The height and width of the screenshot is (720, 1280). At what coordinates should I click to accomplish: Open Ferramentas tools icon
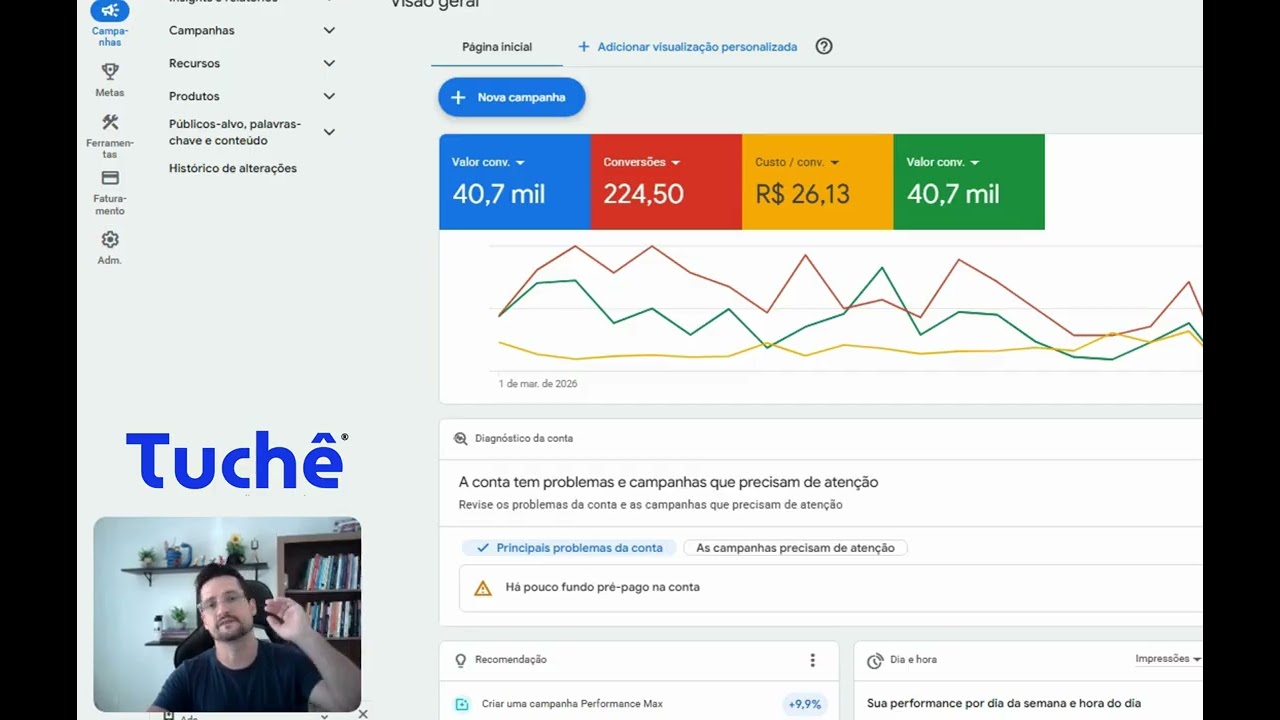point(110,122)
